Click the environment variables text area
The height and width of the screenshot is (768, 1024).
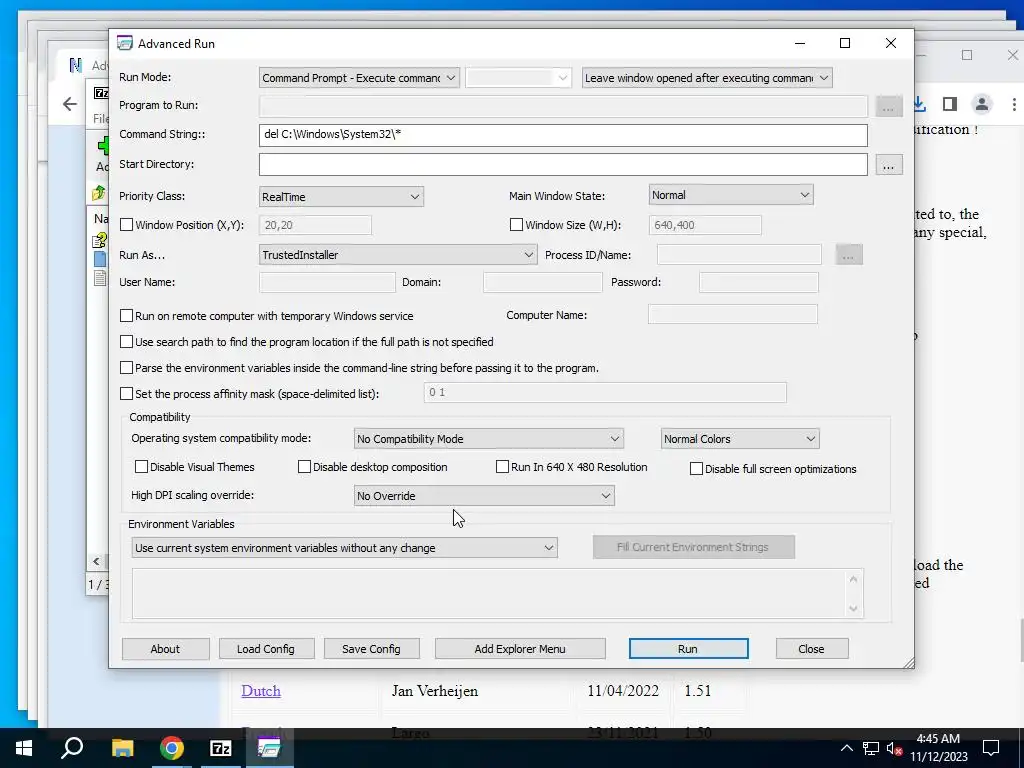pos(498,593)
